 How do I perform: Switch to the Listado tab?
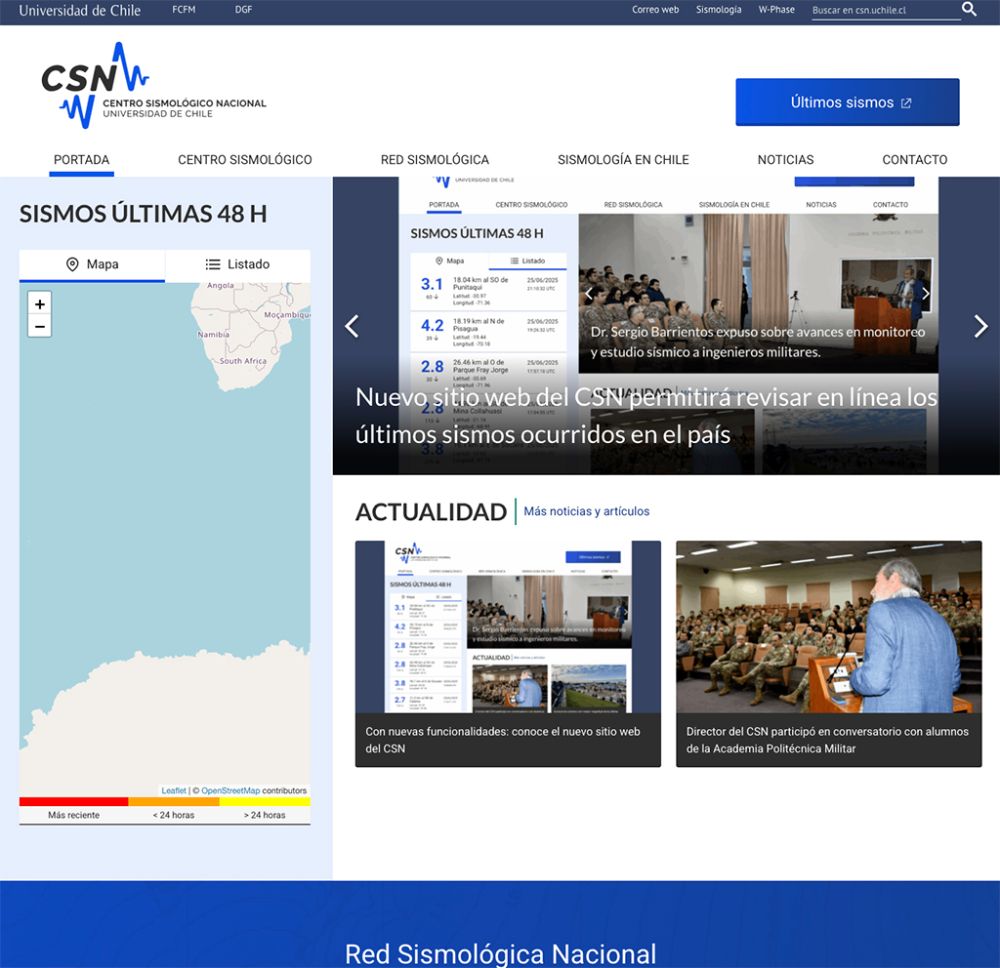(238, 265)
